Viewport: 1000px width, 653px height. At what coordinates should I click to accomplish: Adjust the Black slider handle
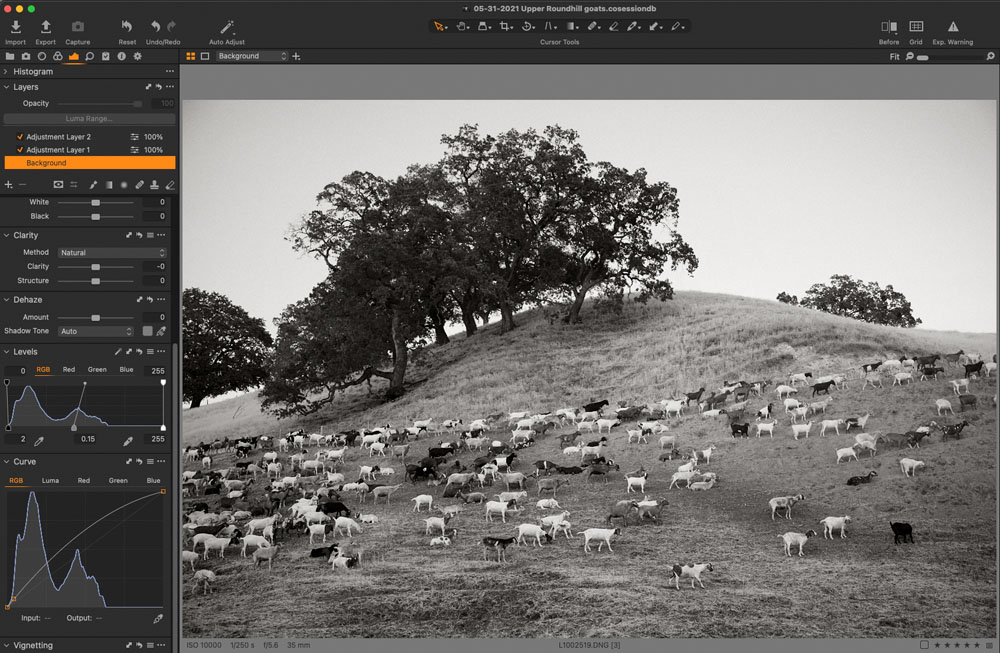point(96,216)
